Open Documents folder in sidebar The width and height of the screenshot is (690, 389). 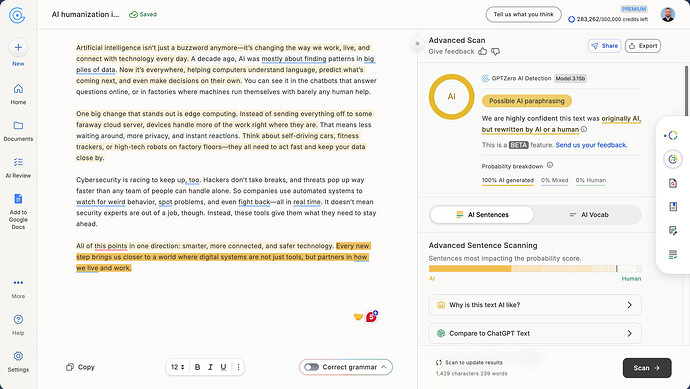pyautogui.click(x=18, y=131)
